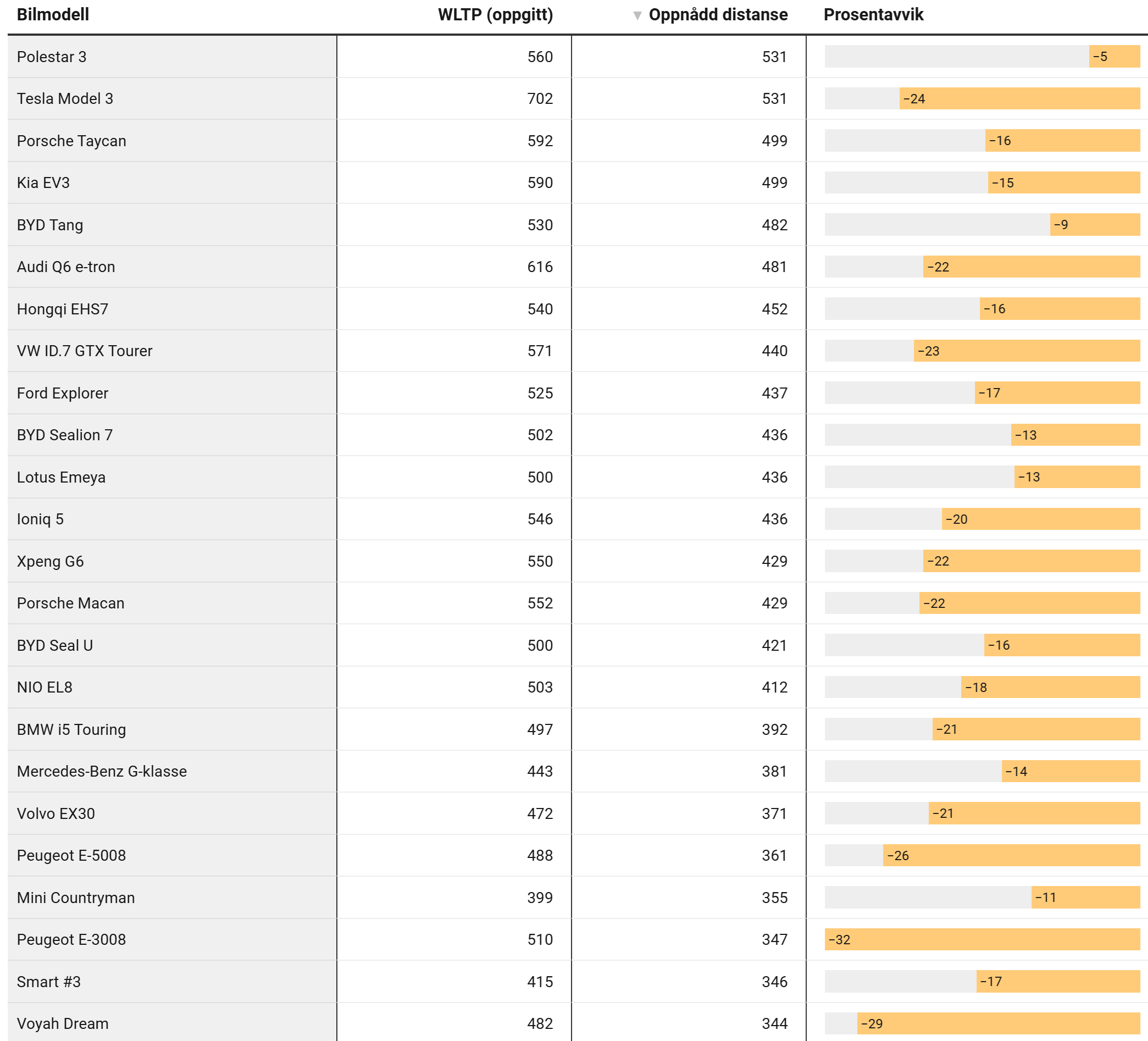Select the Porsche Taycan model cell
Viewport: 1148px width, 1041px height.
pos(71,141)
